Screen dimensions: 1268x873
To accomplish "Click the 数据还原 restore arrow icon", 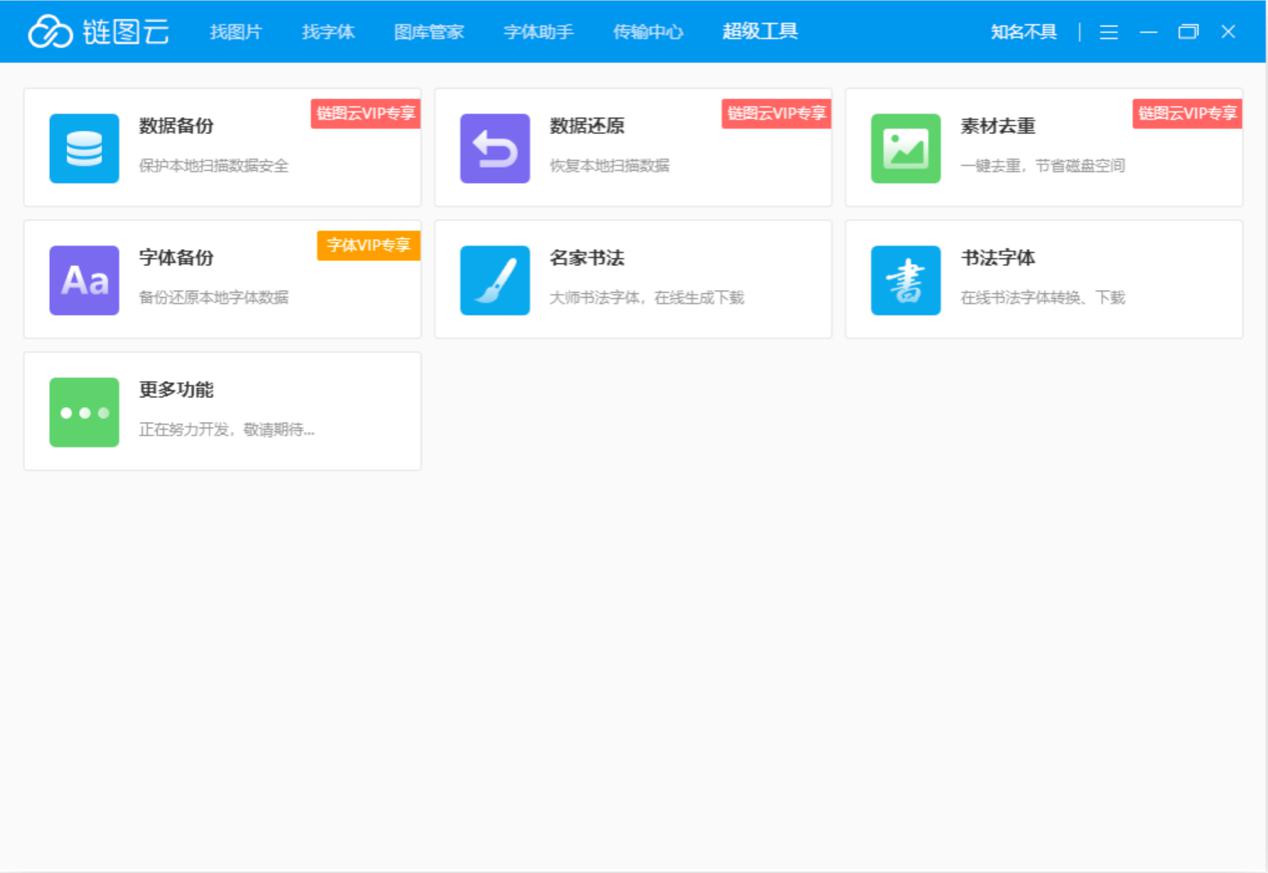I will (x=495, y=148).
